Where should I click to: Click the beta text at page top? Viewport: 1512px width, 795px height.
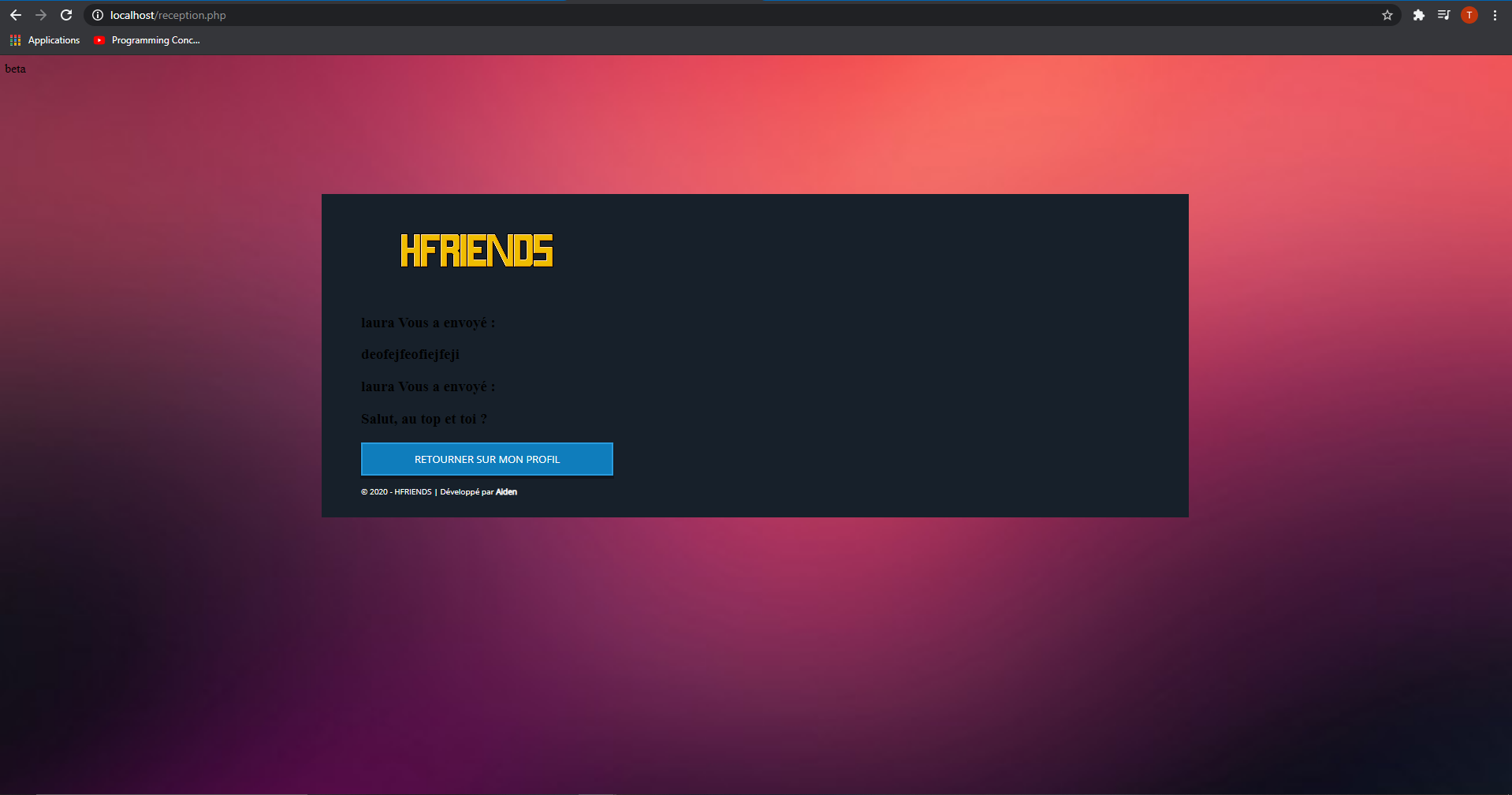pos(15,69)
